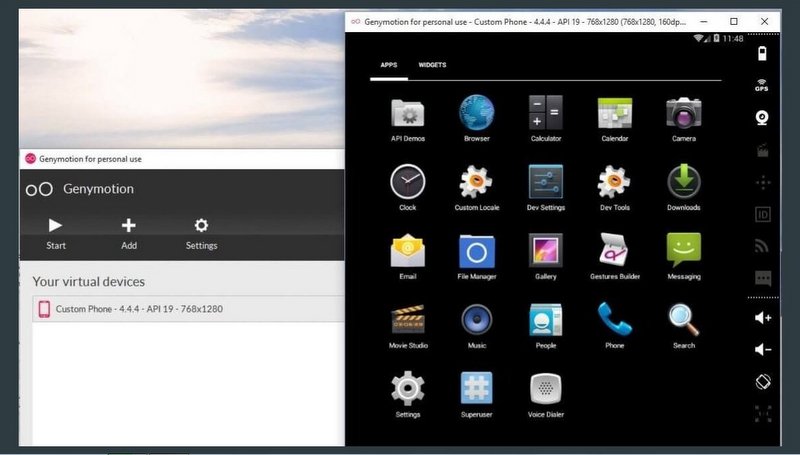Launch the Camera app
The image size is (800, 455).
pyautogui.click(x=684, y=118)
